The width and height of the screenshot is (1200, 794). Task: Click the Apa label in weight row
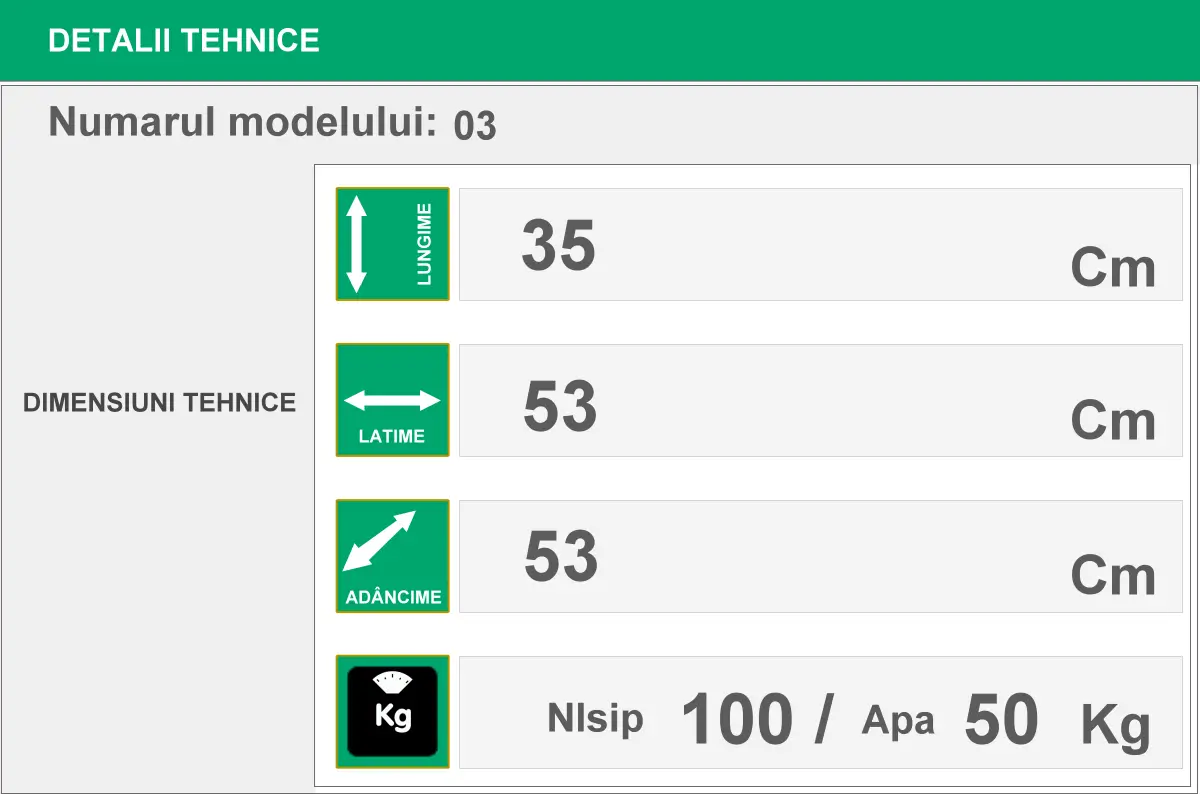click(x=898, y=720)
